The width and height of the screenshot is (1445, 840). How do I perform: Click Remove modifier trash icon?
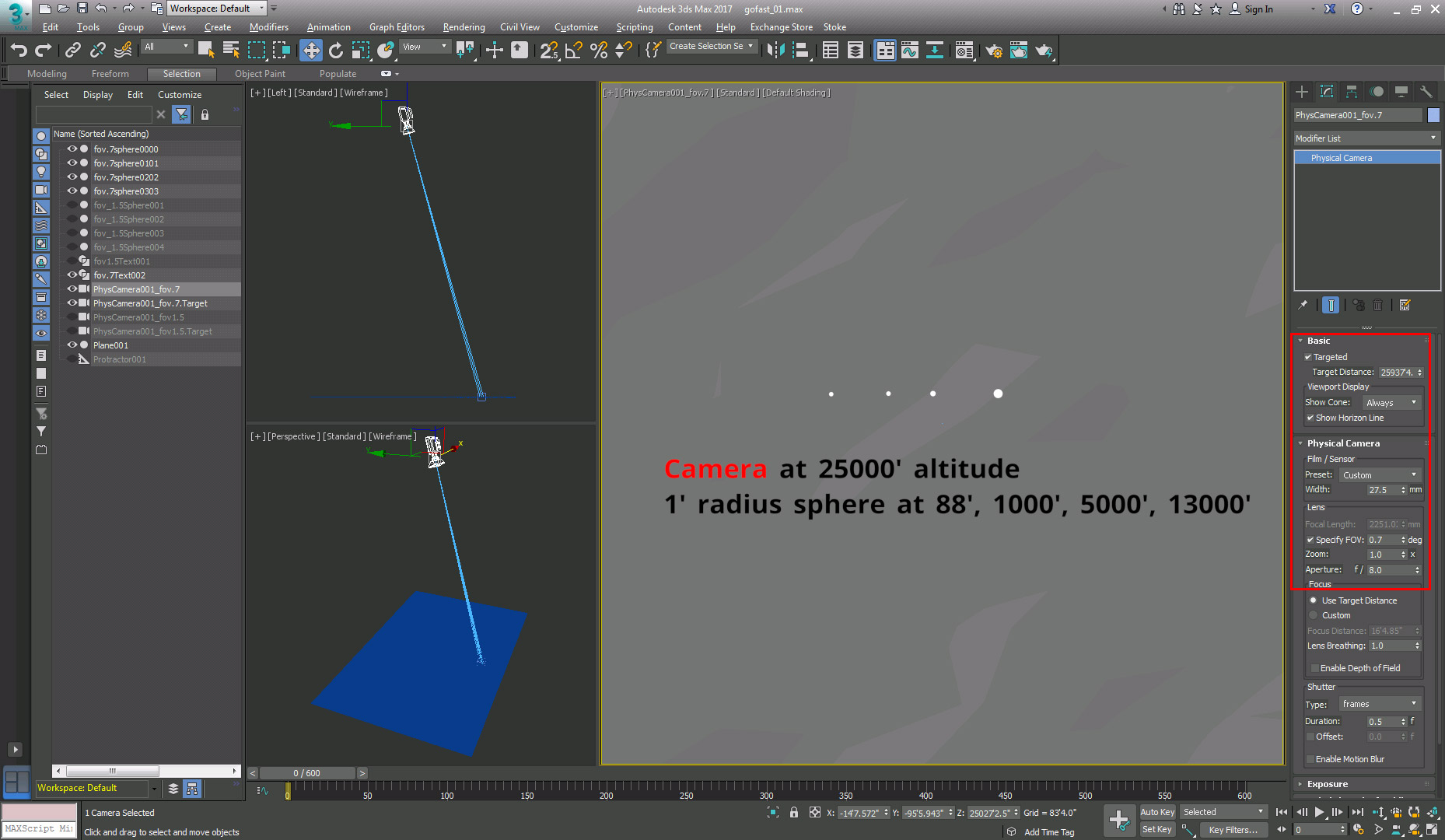[x=1378, y=306]
